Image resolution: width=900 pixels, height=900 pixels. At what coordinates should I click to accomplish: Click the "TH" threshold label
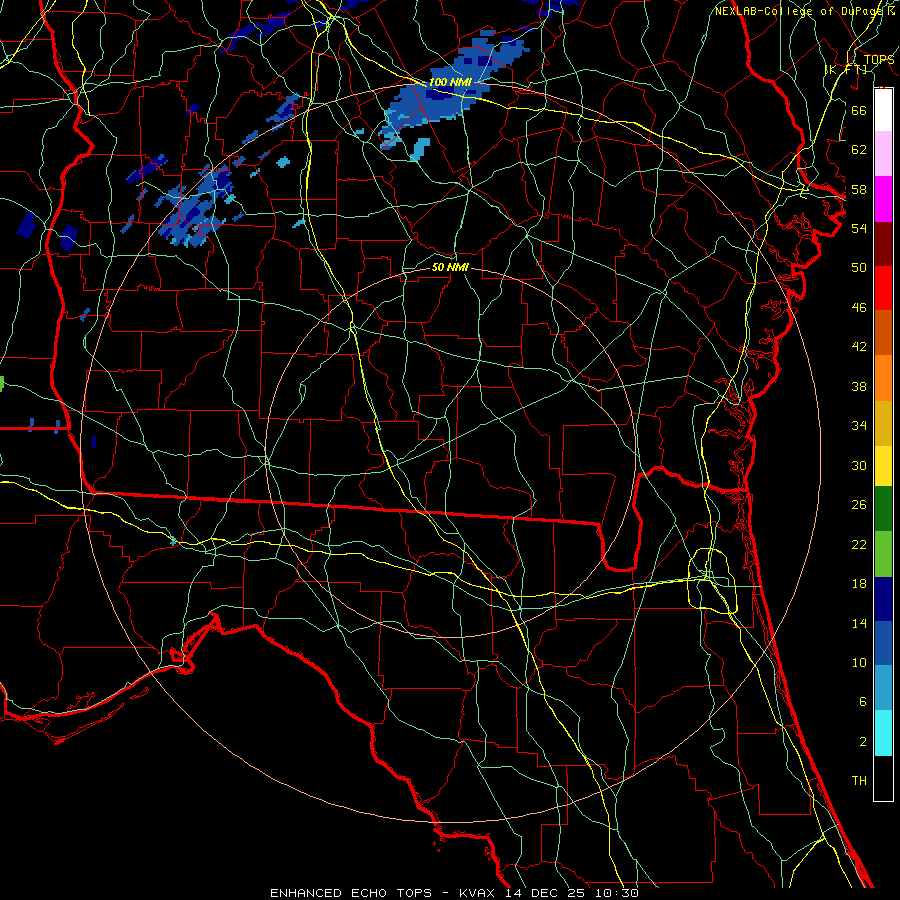tap(859, 781)
